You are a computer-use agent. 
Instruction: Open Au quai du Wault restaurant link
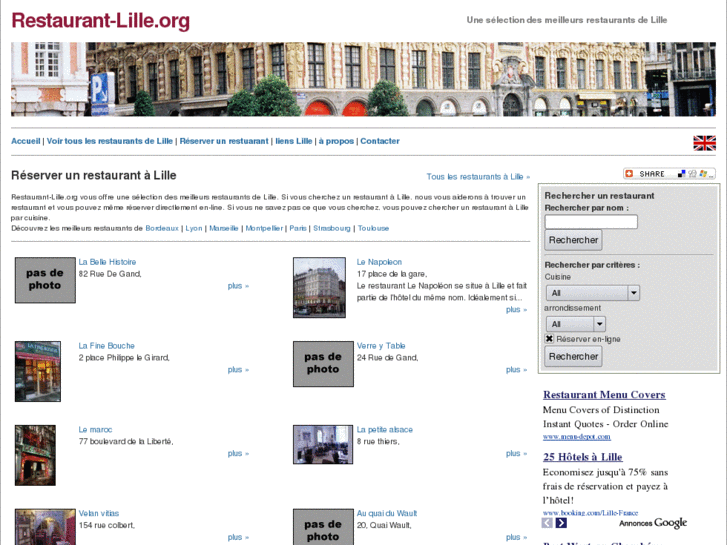[x=387, y=513]
